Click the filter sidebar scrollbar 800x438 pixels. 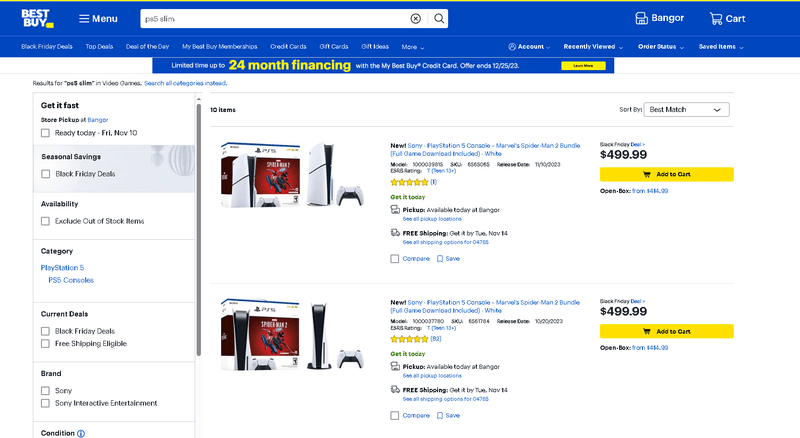(198, 230)
